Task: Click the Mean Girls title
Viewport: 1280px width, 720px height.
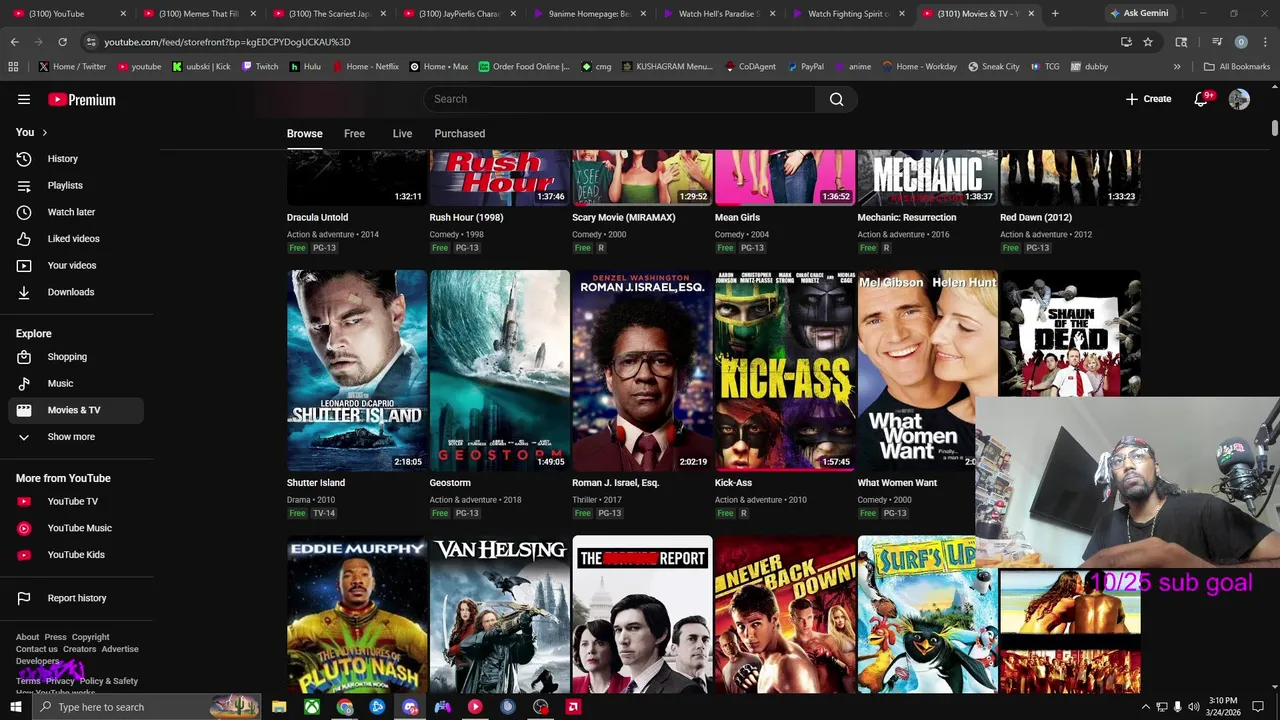Action: coord(737,217)
